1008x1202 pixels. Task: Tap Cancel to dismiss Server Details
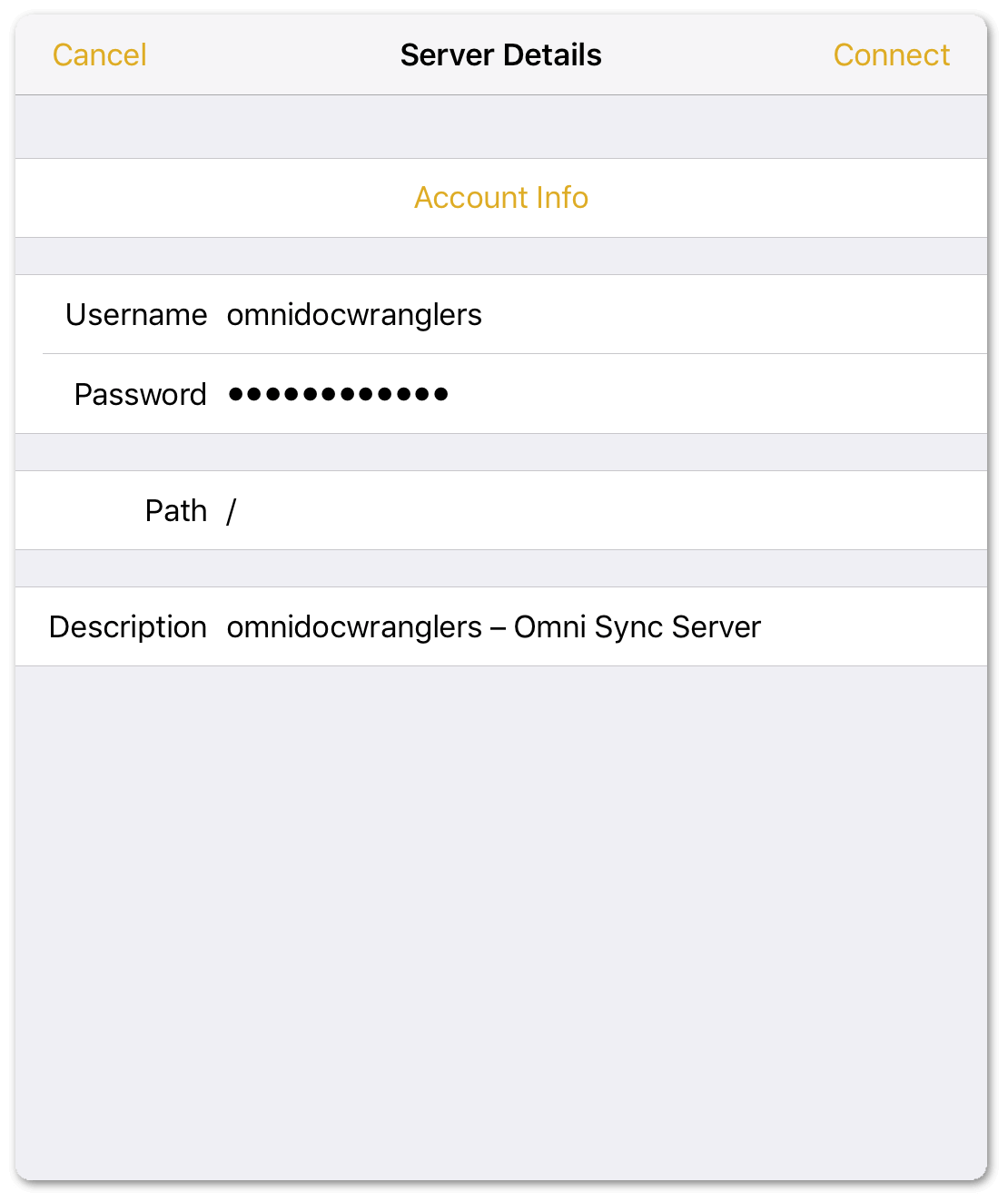point(99,54)
